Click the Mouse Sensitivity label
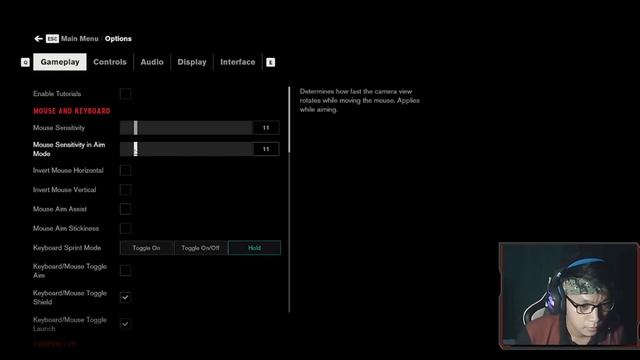This screenshot has width=640, height=360. (x=59, y=128)
